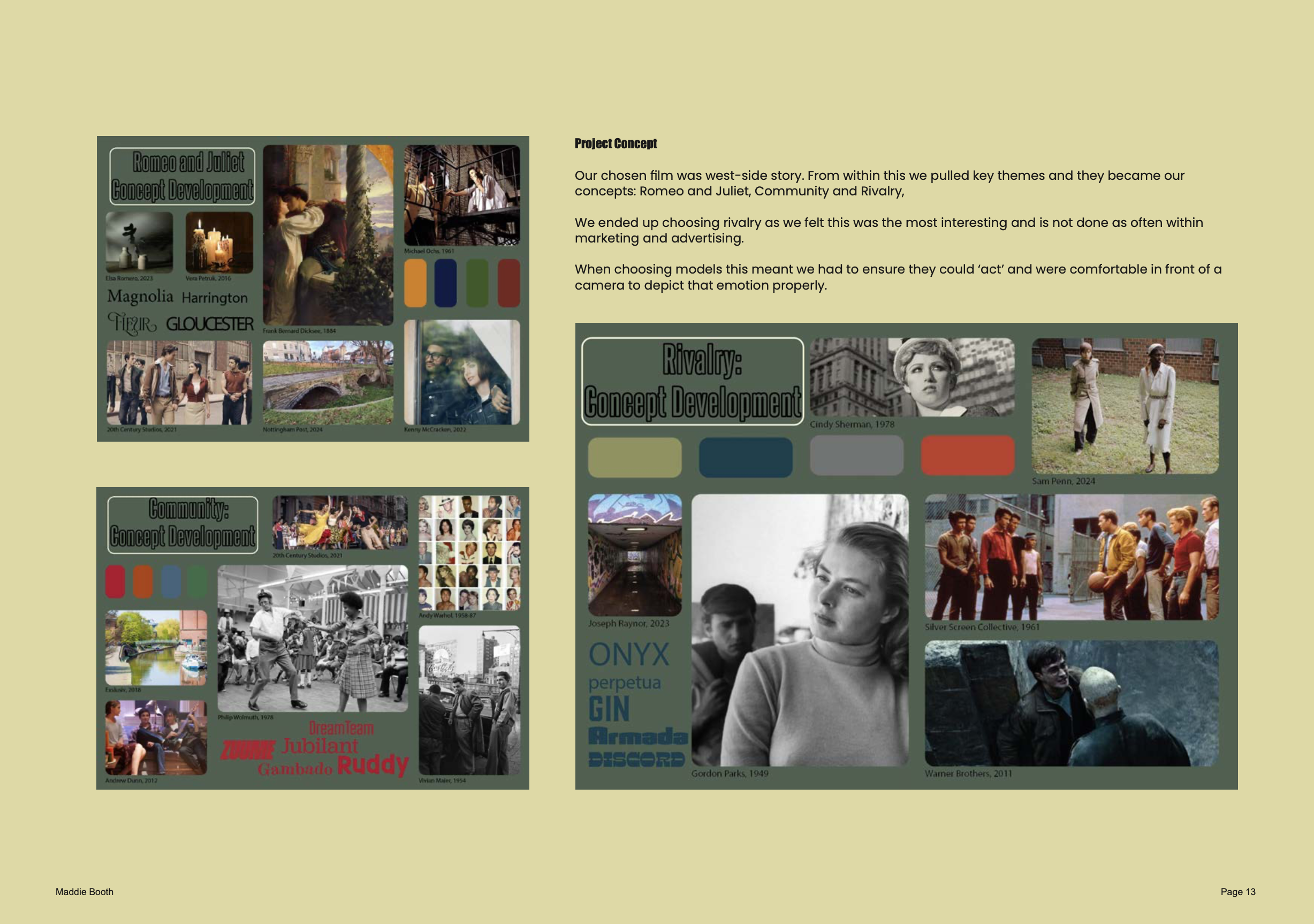1314x924 pixels.
Task: Select the "GLOUCESTER" font sample
Action: point(209,324)
